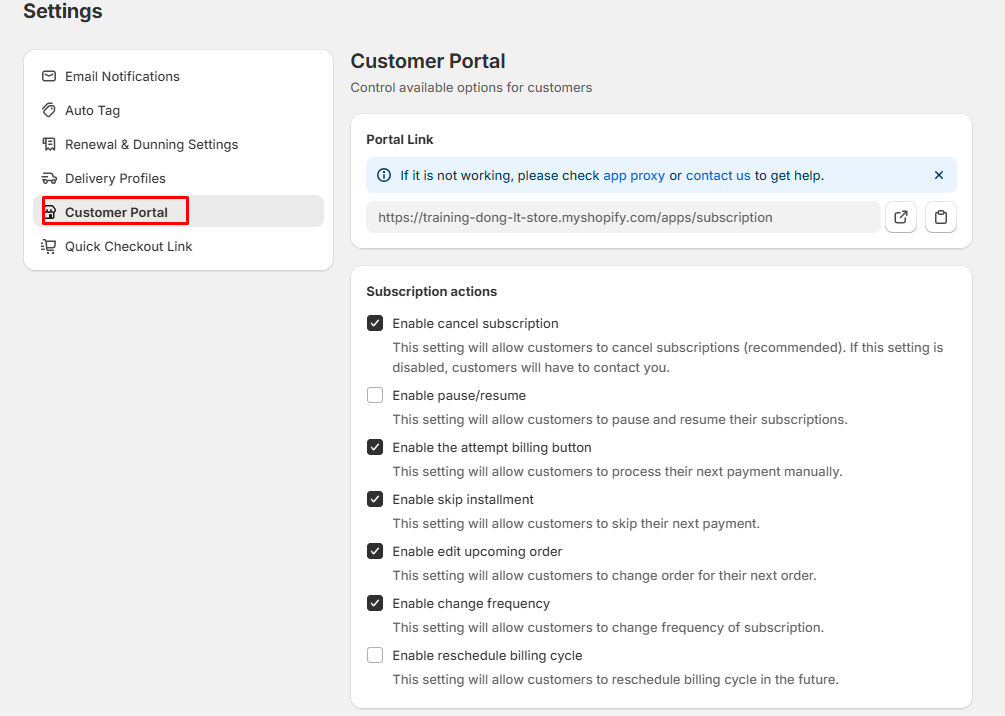Go to Delivery Profiles settings
Viewport: 1005px width, 716px height.
pos(115,178)
